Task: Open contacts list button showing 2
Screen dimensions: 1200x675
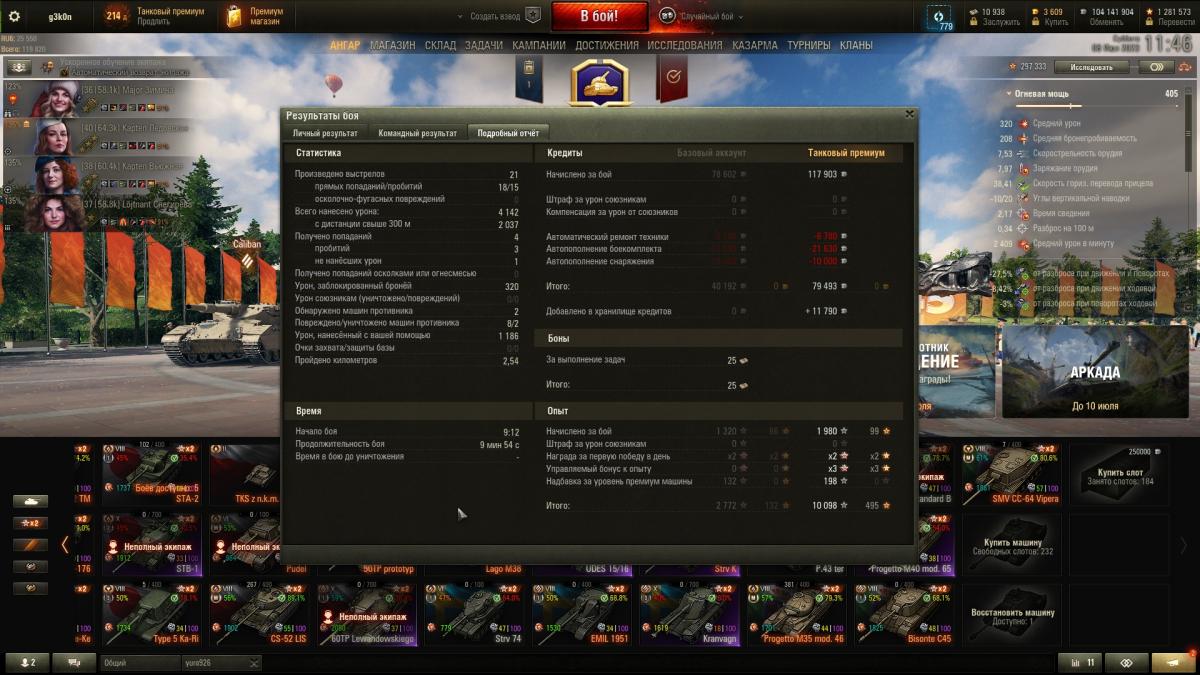Action: point(25,662)
